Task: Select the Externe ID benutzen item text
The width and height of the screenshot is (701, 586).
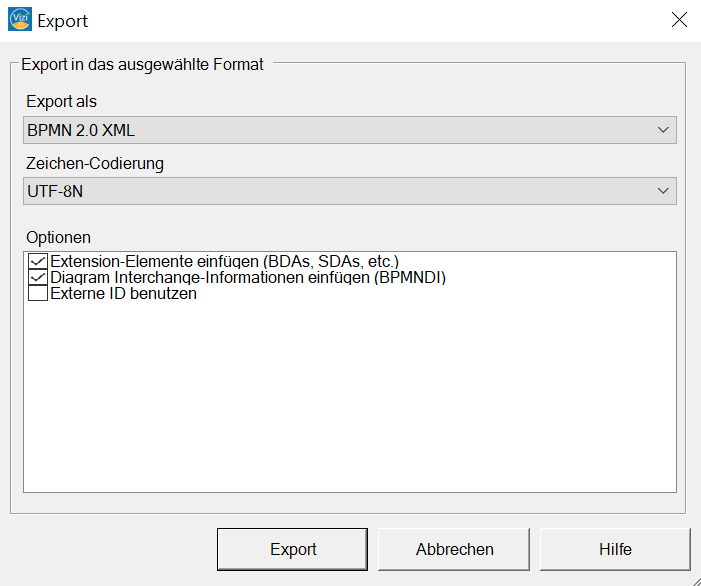Action: (123, 294)
